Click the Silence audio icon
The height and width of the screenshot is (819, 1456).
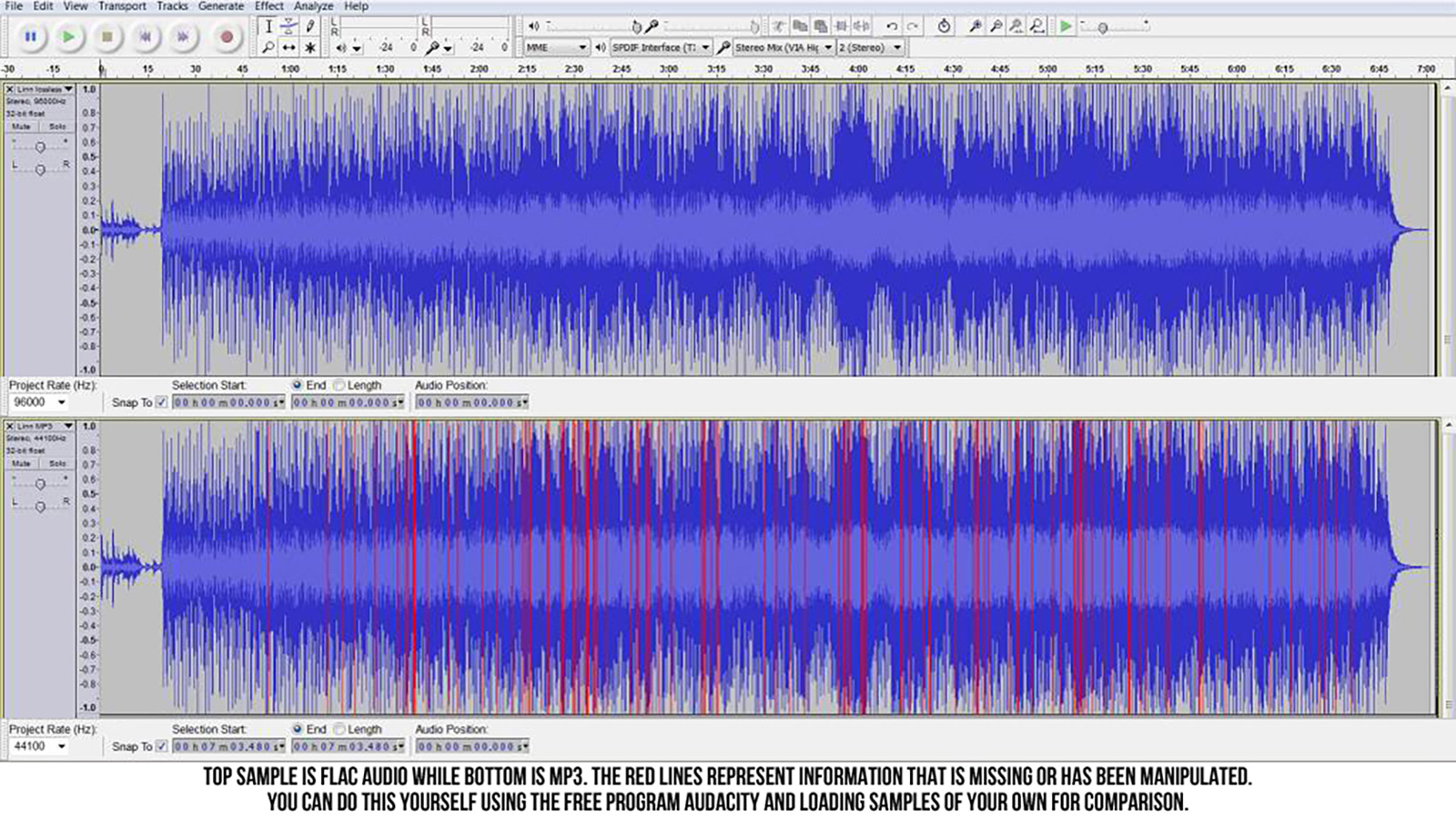pyautogui.click(x=862, y=26)
